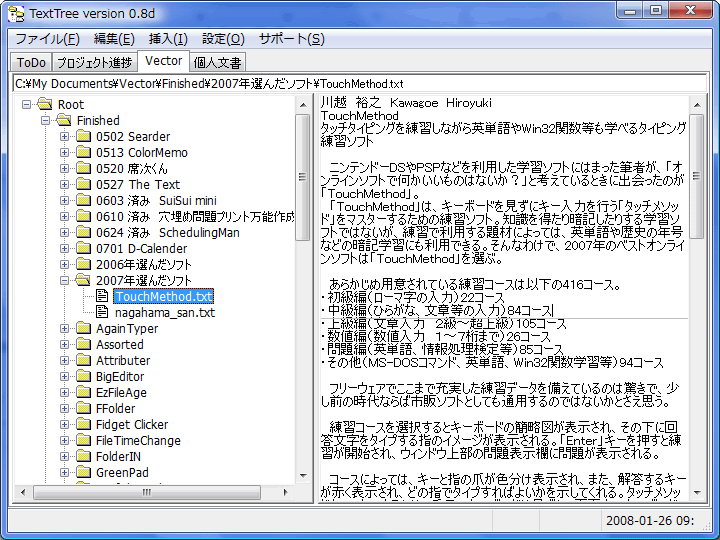Open the 設定(O) menu
Image resolution: width=720 pixels, height=540 pixels.
pyautogui.click(x=223, y=39)
